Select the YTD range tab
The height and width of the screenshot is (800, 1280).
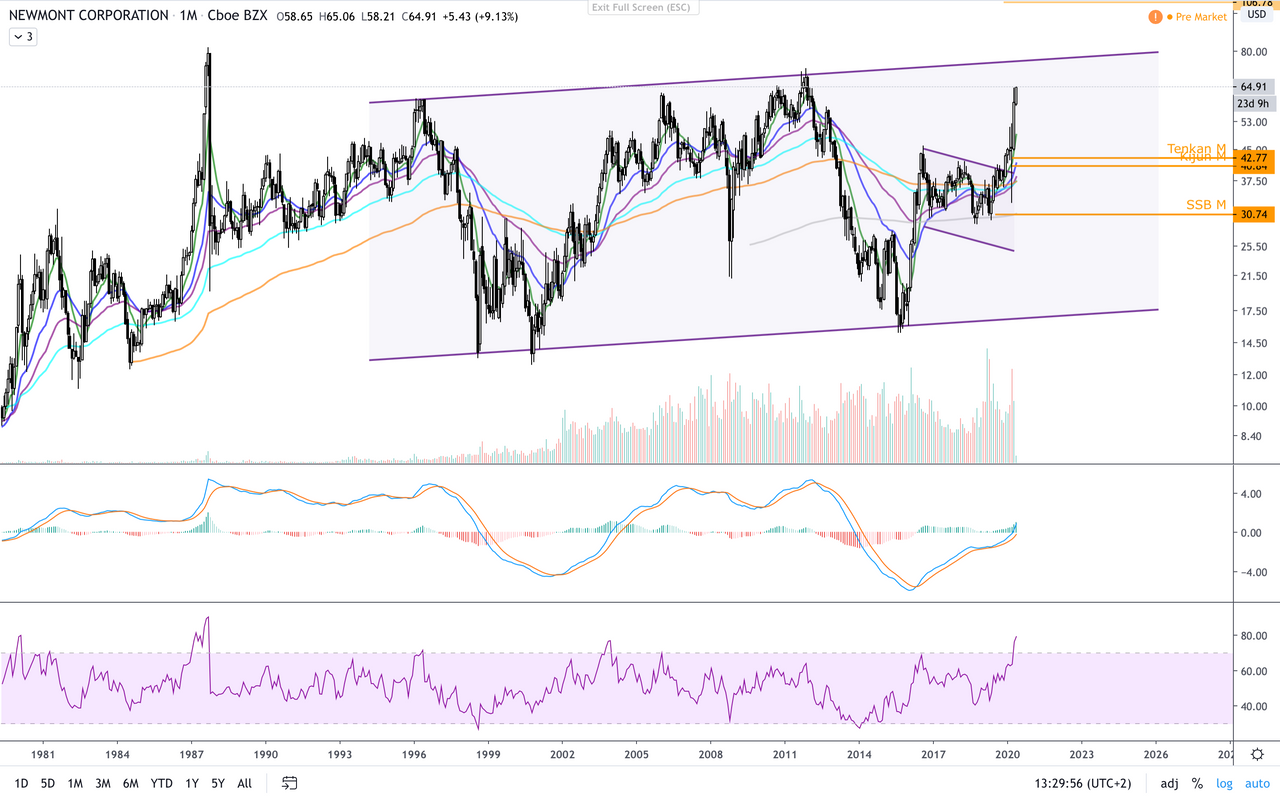pos(161,783)
